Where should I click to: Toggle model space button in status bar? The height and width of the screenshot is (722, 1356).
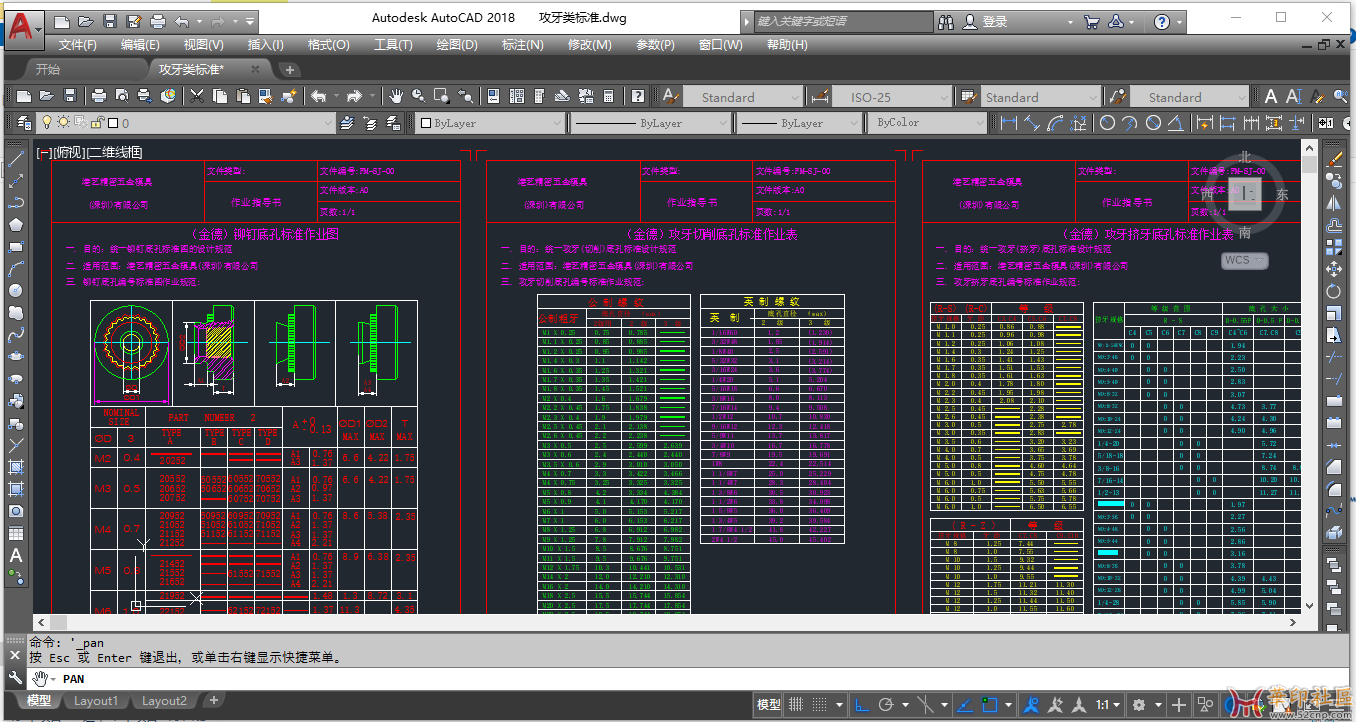(x=769, y=705)
